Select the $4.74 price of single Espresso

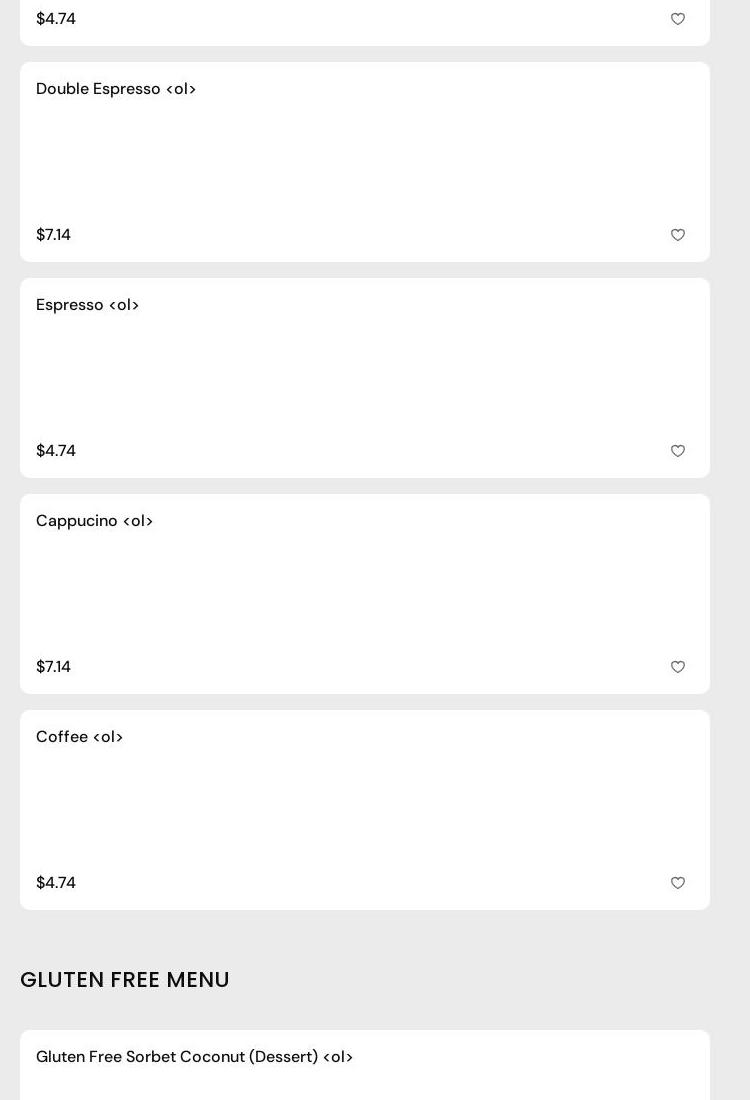tap(56, 451)
